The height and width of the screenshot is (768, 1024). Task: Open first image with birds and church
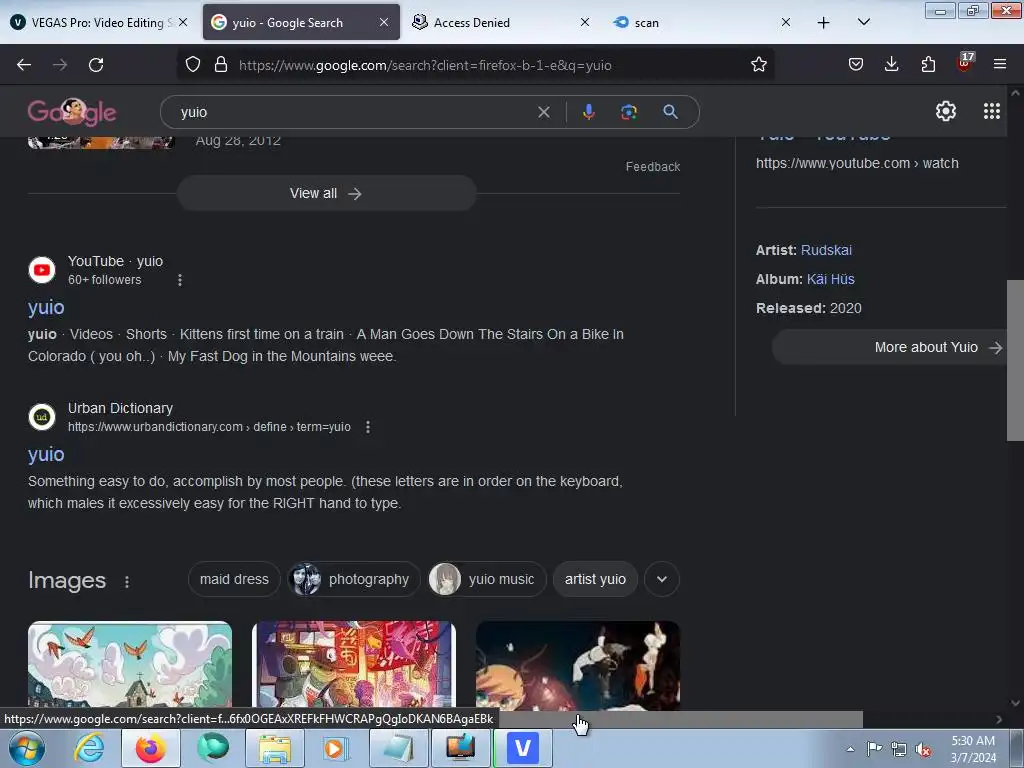coord(130,665)
